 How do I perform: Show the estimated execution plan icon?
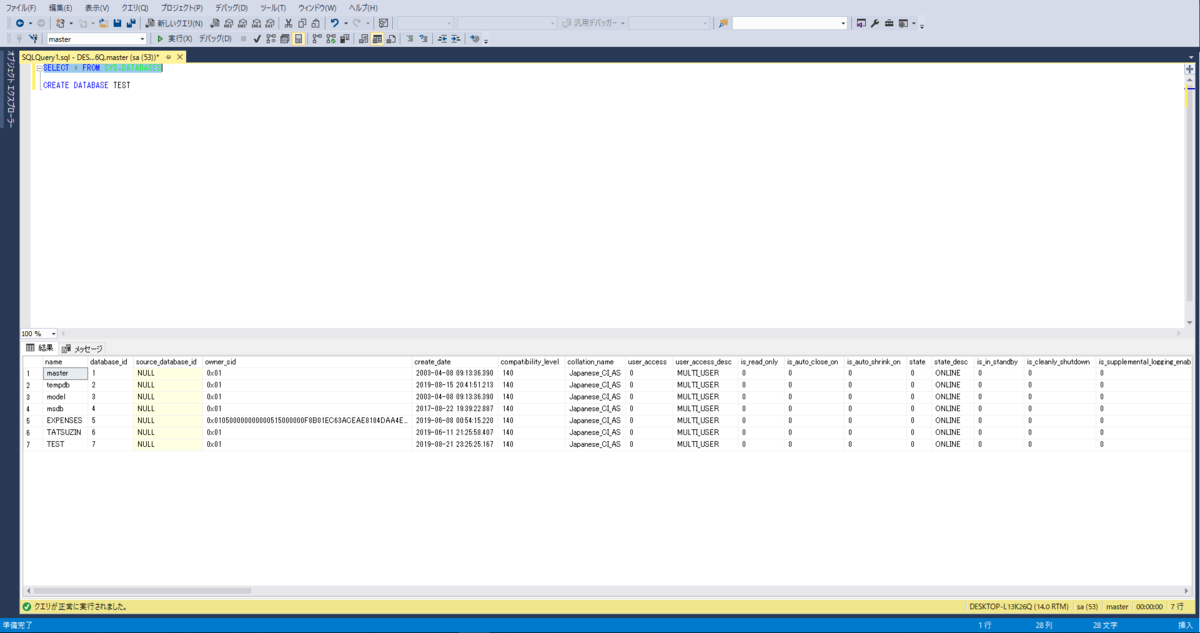pyautogui.click(x=271, y=39)
